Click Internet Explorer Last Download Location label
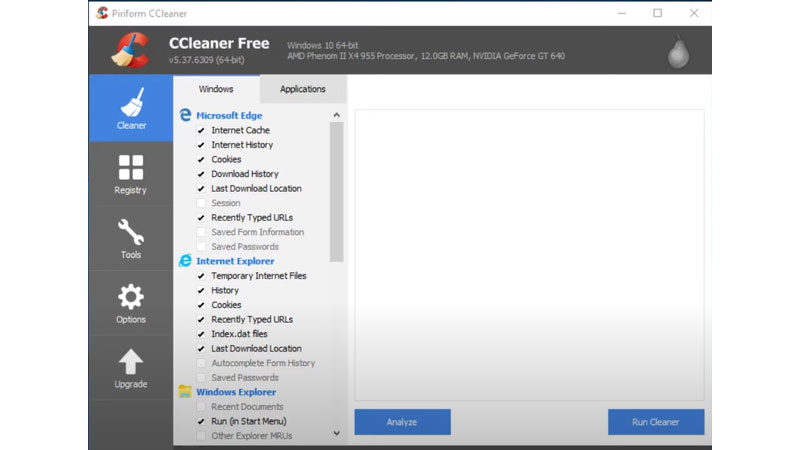This screenshot has height=450, width=800. coord(256,348)
